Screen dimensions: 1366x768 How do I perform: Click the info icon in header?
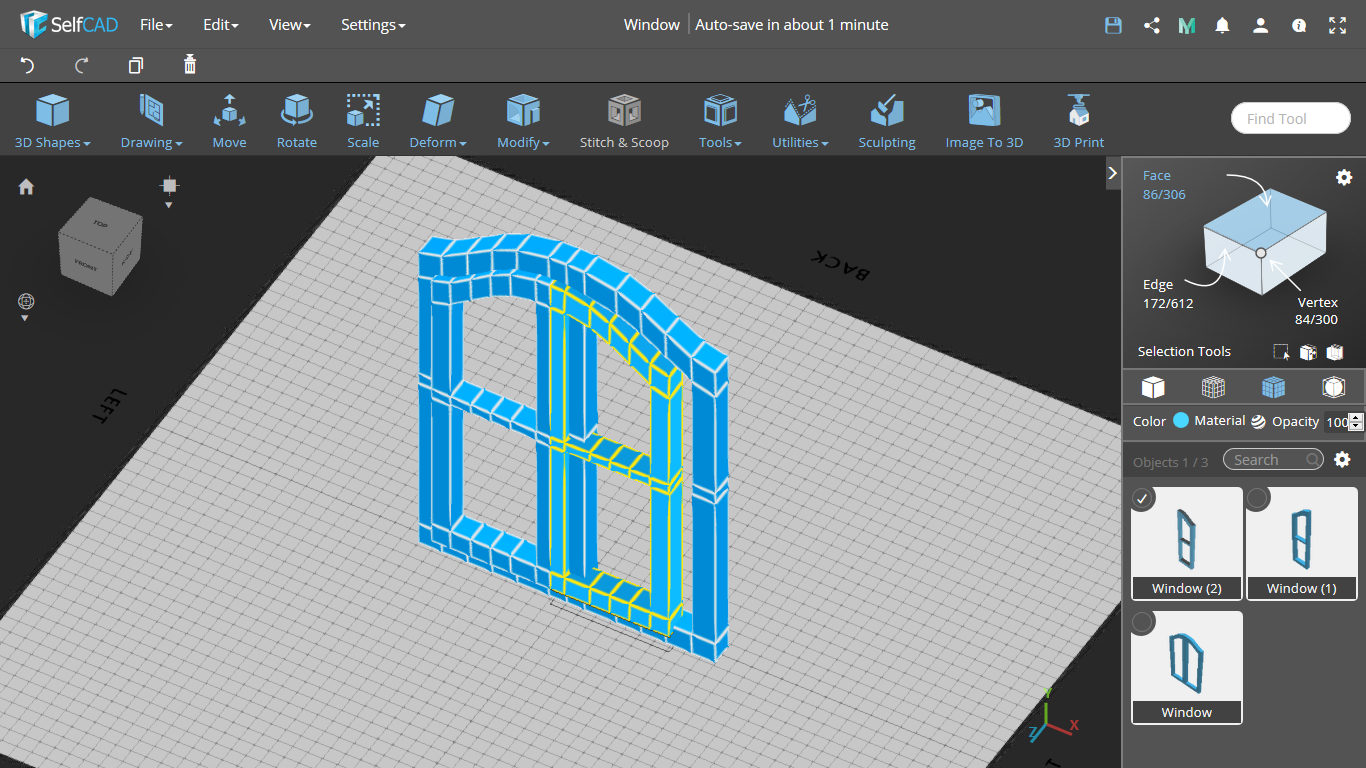point(1299,25)
